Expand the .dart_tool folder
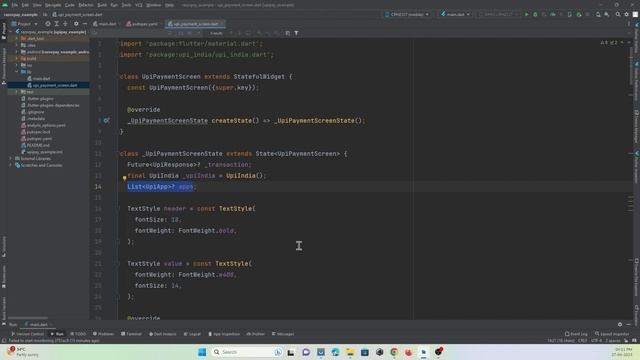The height and width of the screenshot is (360, 640). coord(17,38)
